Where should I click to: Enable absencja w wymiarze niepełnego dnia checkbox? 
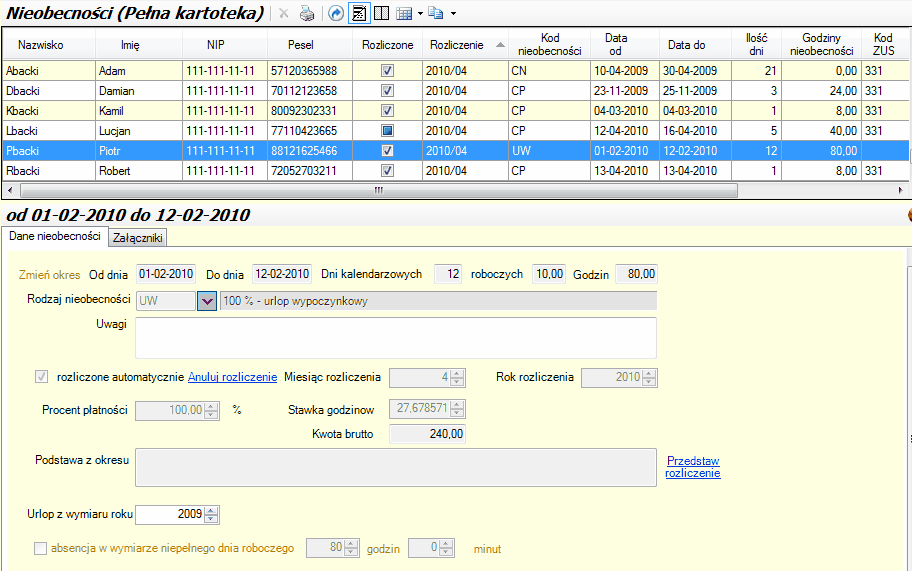click(x=41, y=548)
